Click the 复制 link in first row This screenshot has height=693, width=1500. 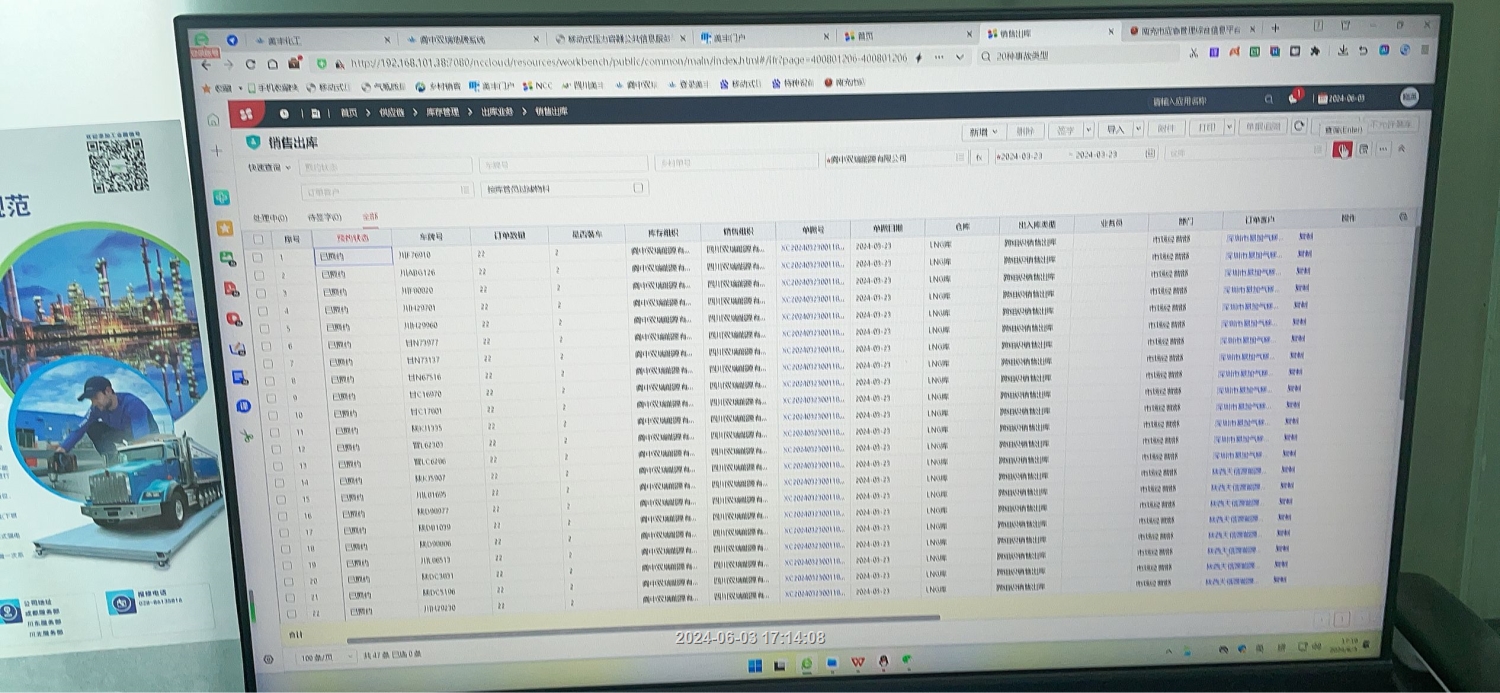[x=1305, y=237]
